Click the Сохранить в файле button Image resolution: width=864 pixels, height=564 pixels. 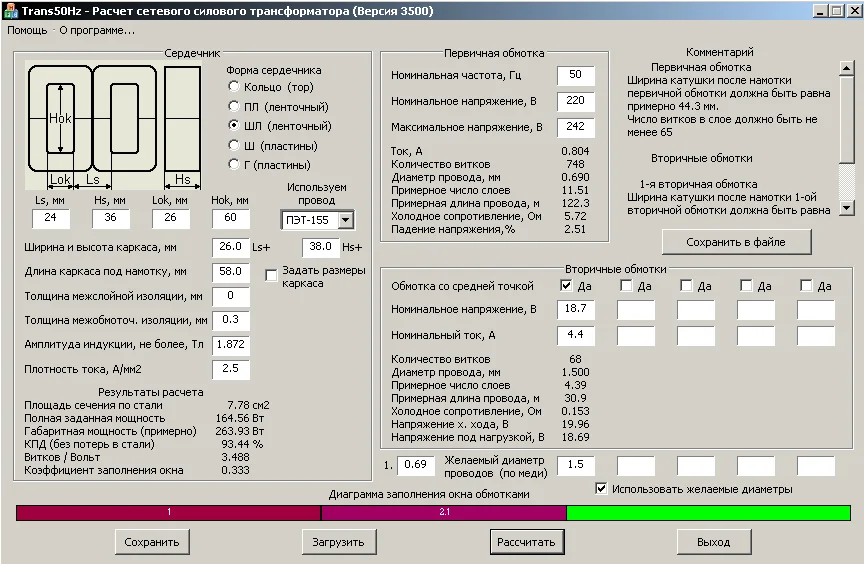[x=736, y=242]
